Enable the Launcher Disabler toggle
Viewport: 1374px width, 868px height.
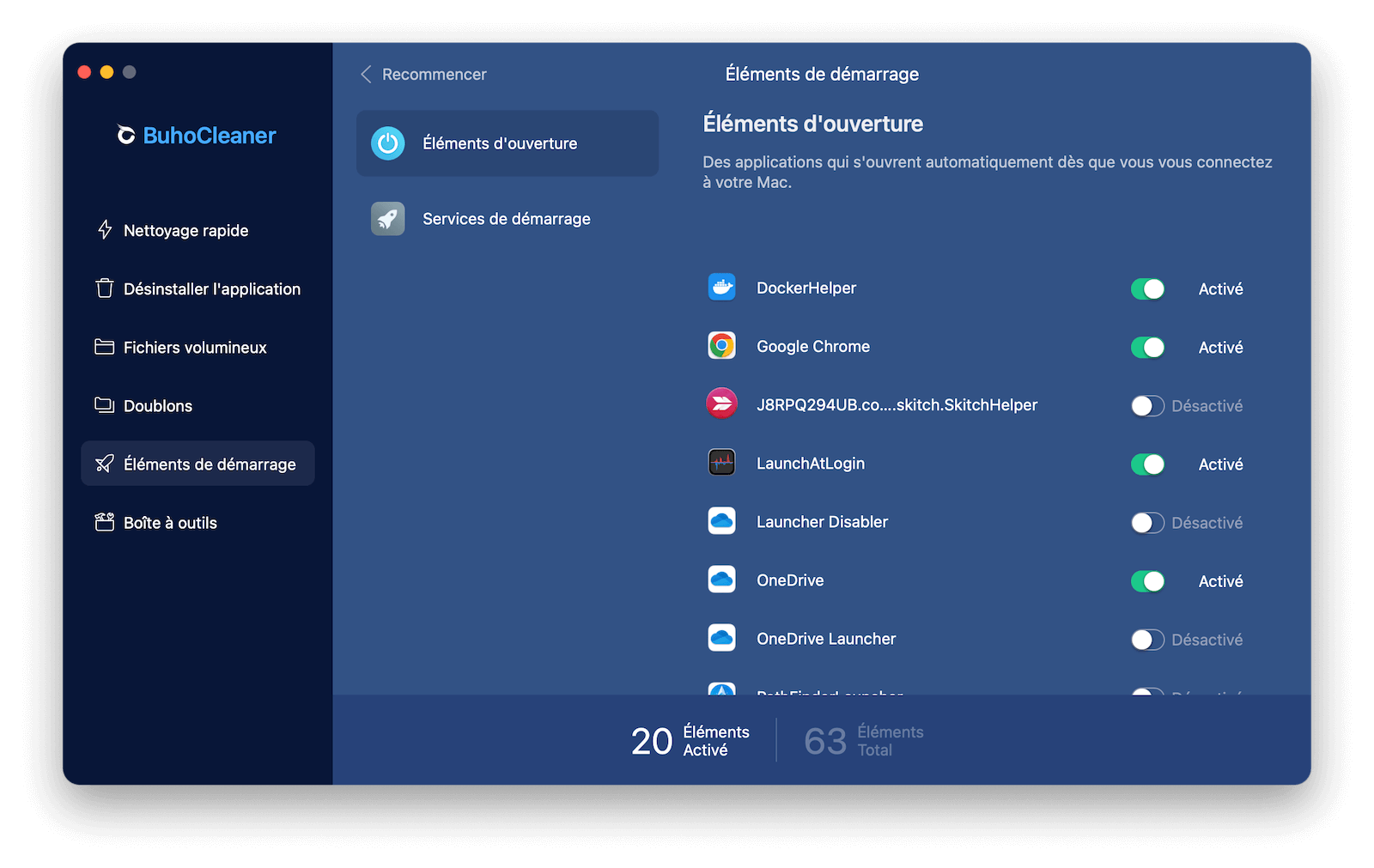(1148, 523)
